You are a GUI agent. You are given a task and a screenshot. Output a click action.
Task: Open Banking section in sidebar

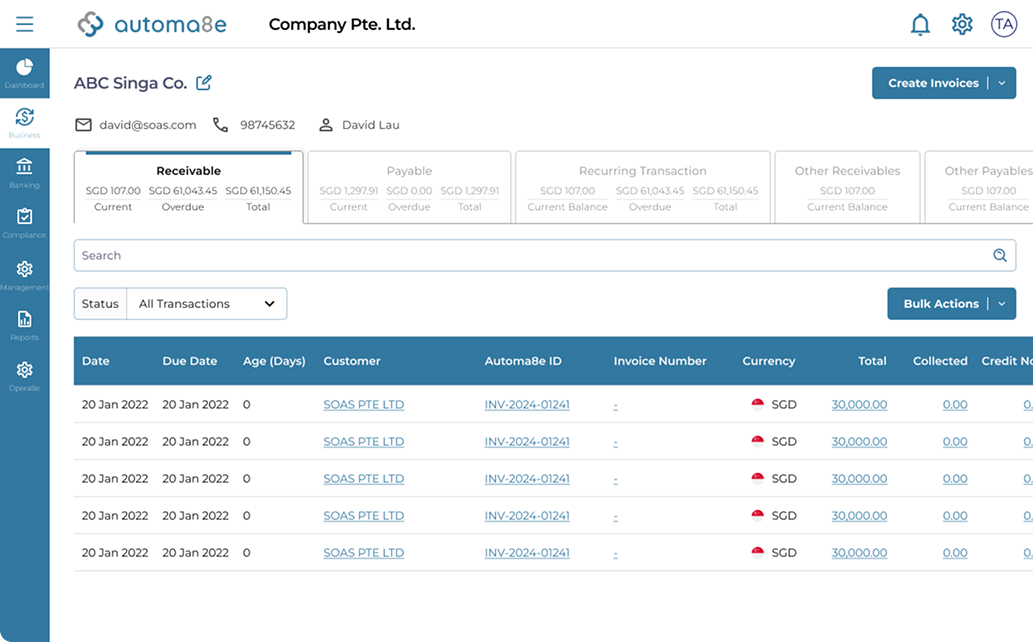(x=24, y=173)
